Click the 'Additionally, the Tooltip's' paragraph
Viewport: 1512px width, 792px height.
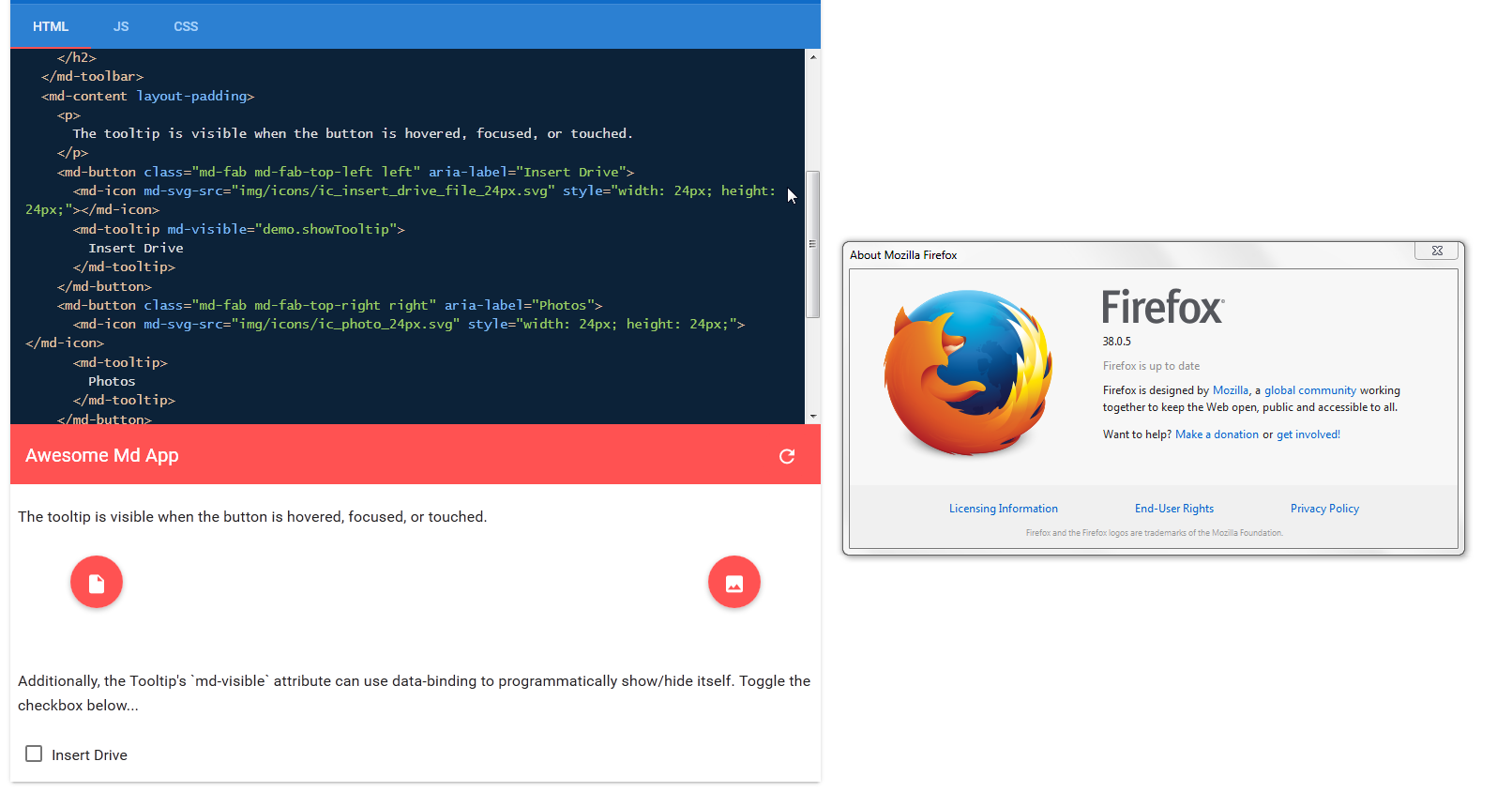415,693
